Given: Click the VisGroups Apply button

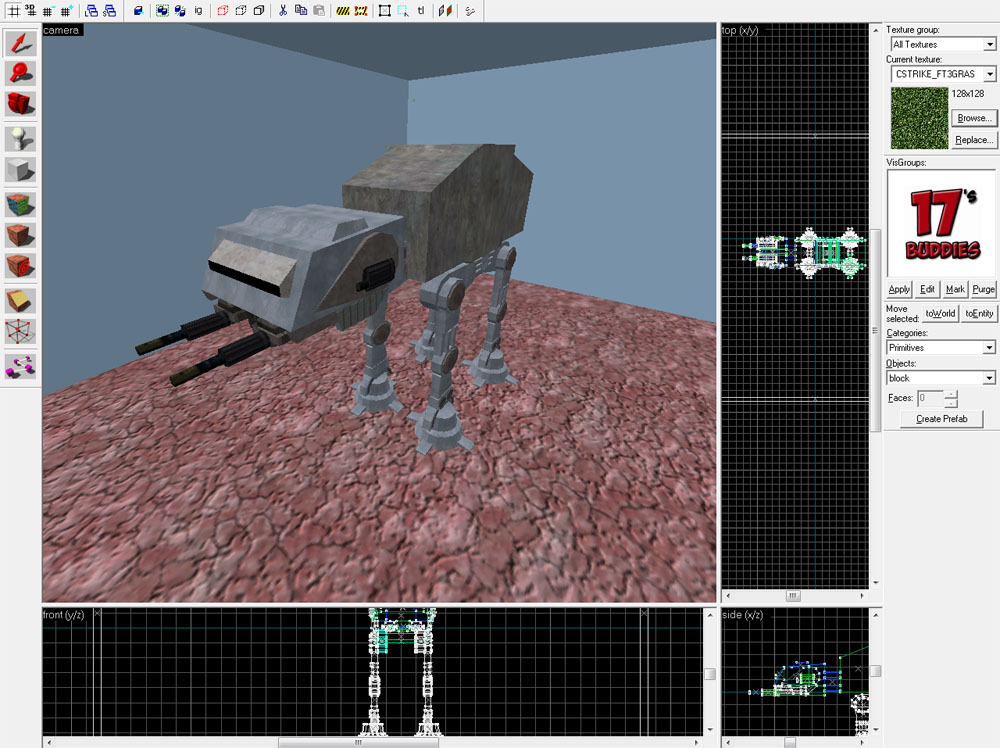Looking at the screenshot, I should (899, 289).
